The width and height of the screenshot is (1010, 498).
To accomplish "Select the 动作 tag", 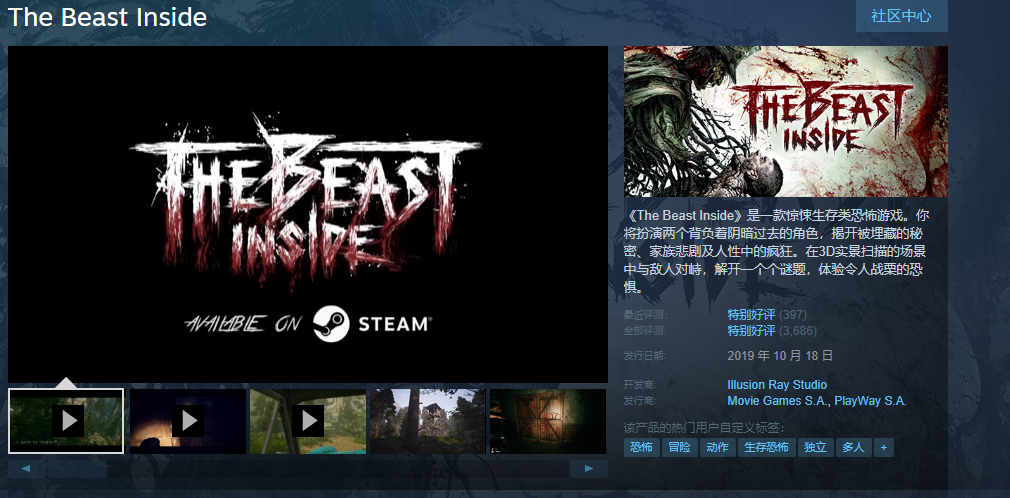I will point(718,447).
